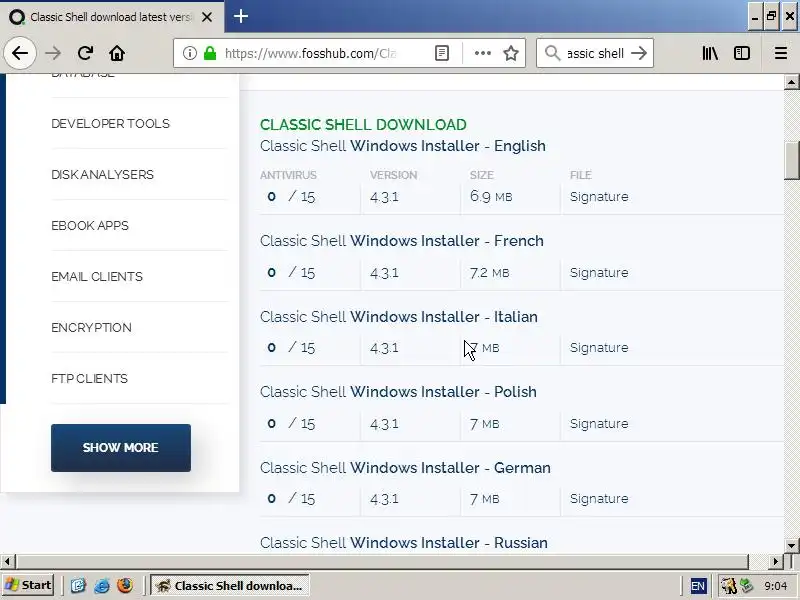Open a new tab with plus
800x600 pixels.
pos(241,16)
